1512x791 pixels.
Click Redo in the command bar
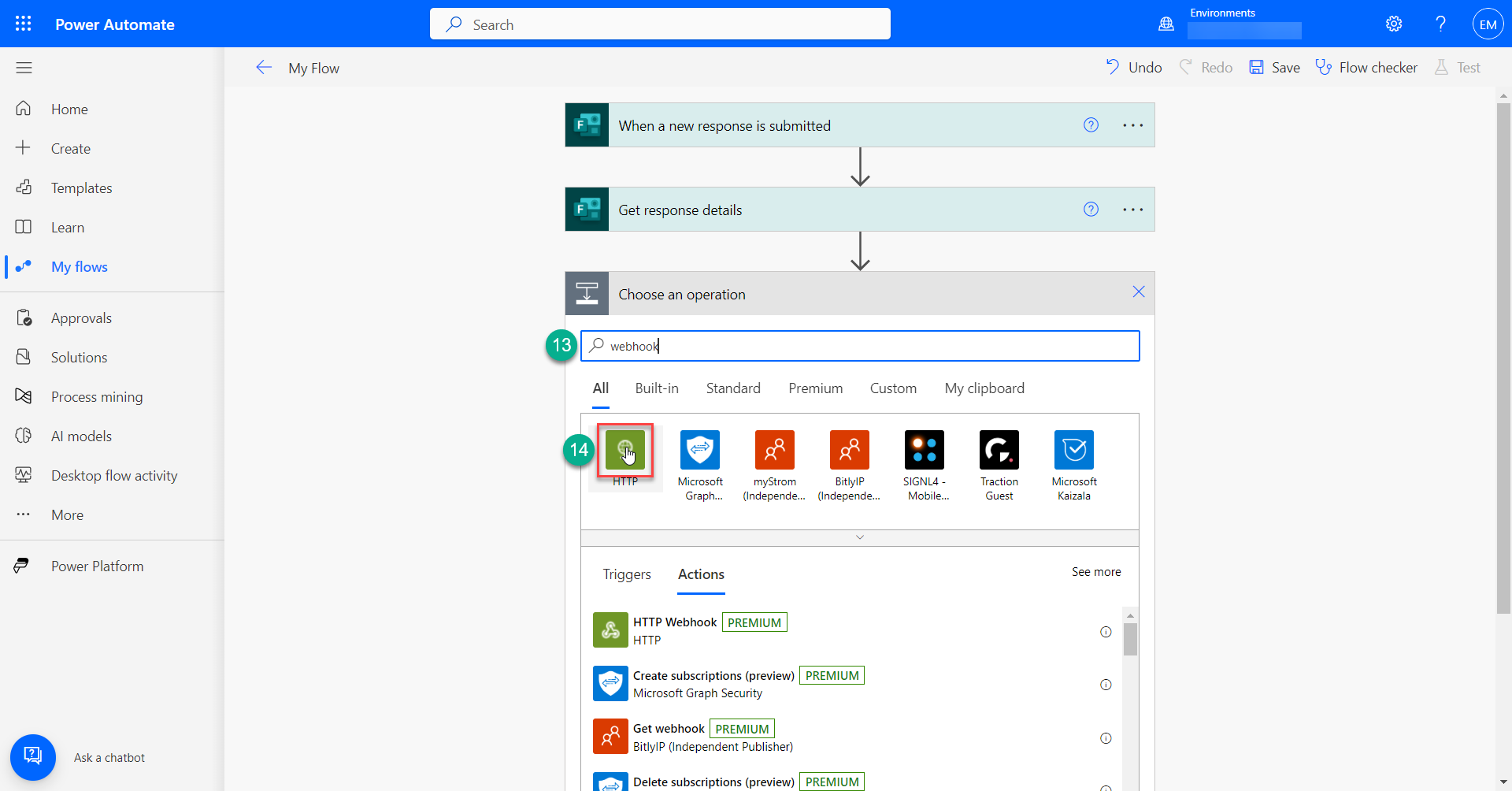click(1206, 67)
